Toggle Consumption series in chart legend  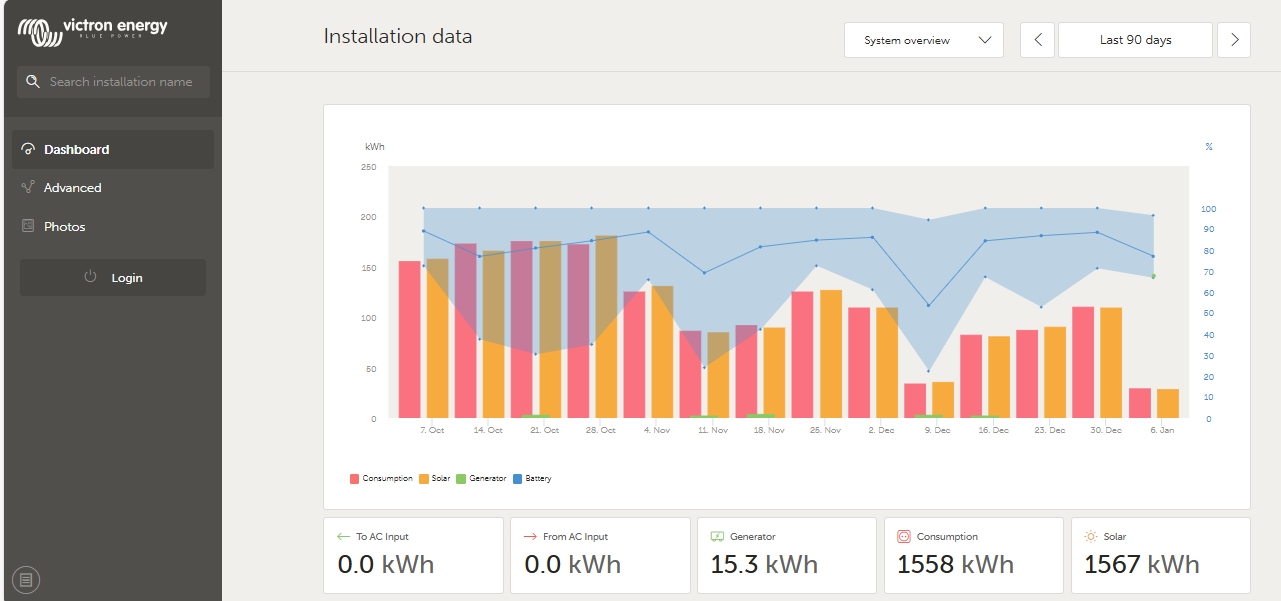click(x=381, y=479)
